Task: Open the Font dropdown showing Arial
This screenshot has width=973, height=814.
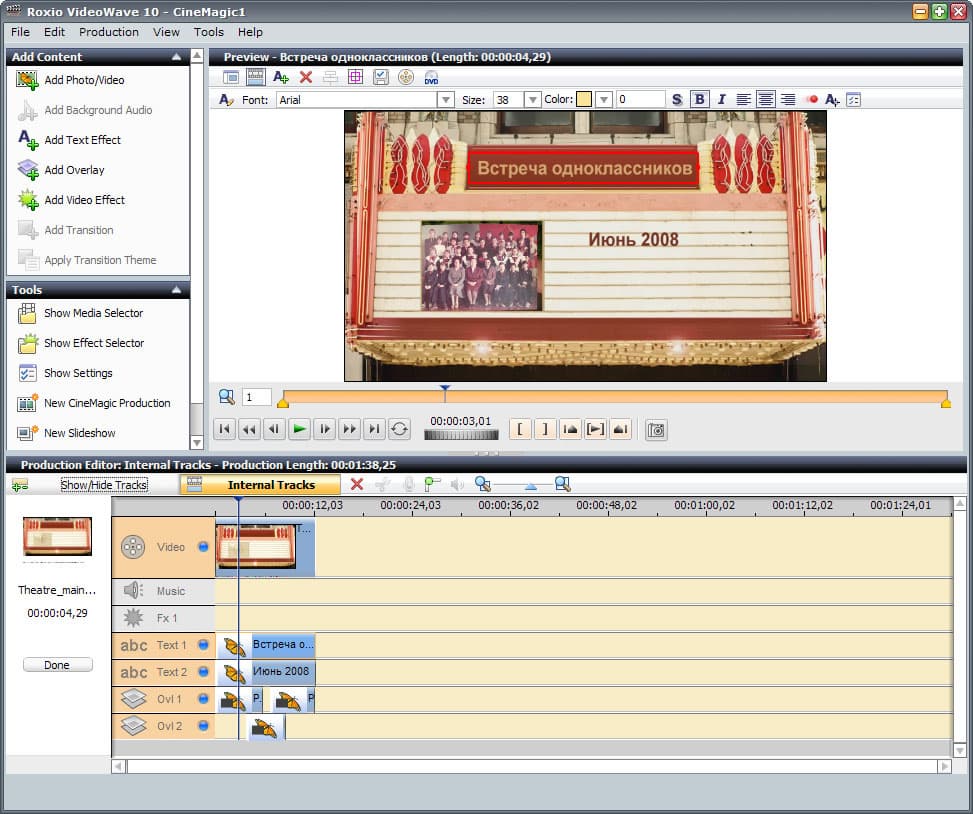Action: (445, 100)
